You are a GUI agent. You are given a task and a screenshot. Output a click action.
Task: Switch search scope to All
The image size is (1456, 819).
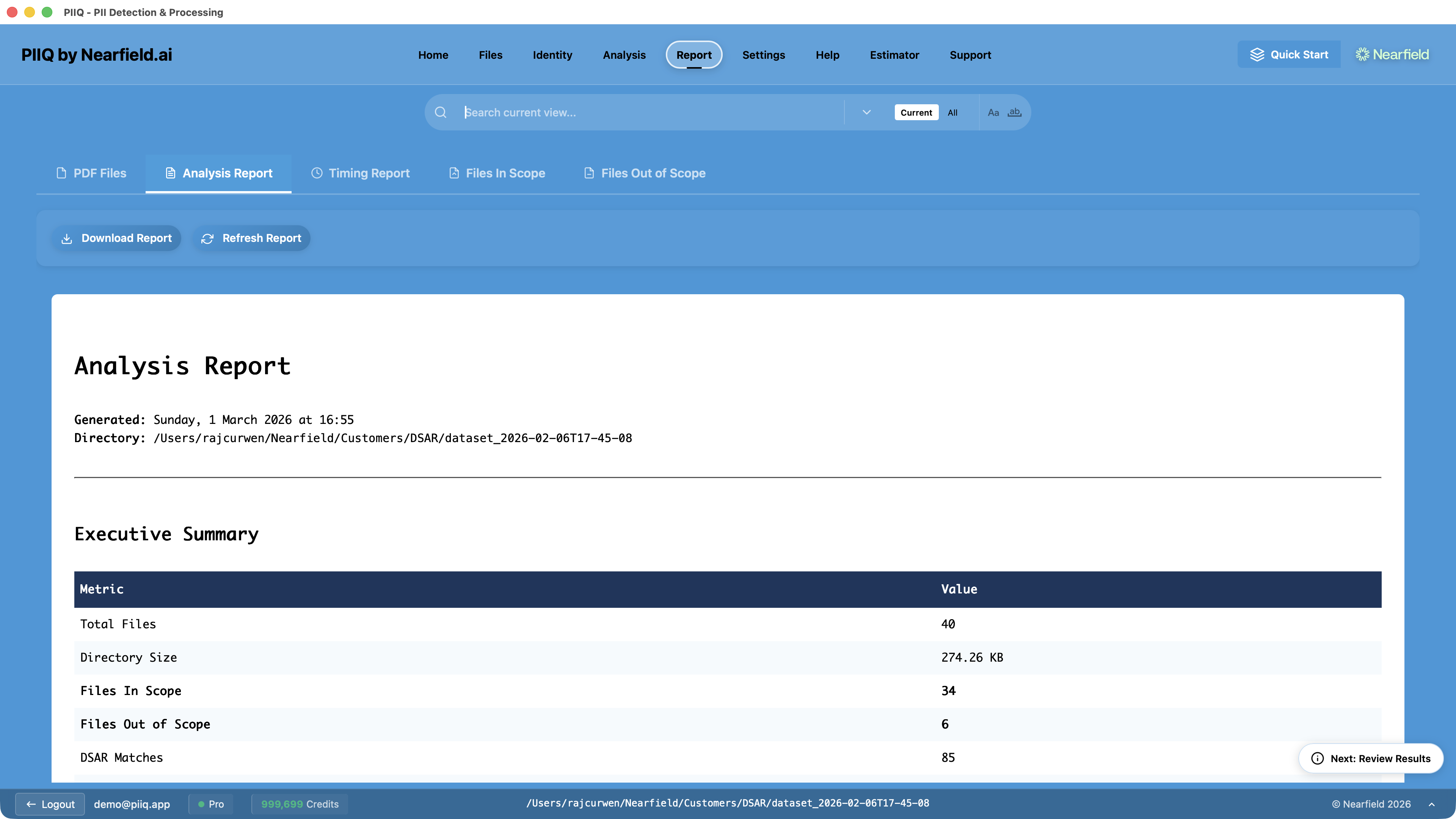(x=952, y=113)
